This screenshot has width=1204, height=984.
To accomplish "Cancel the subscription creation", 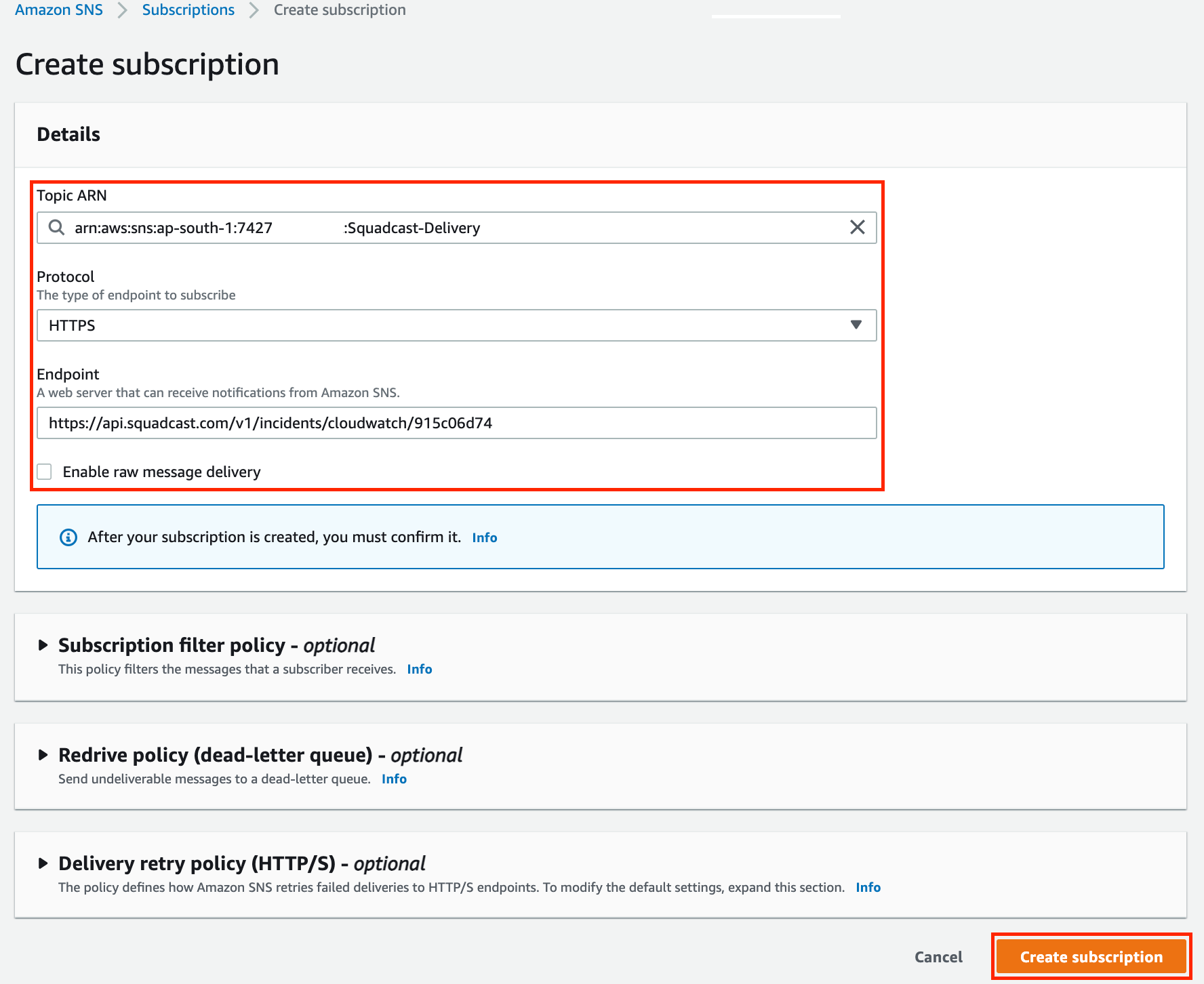I will (x=938, y=957).
